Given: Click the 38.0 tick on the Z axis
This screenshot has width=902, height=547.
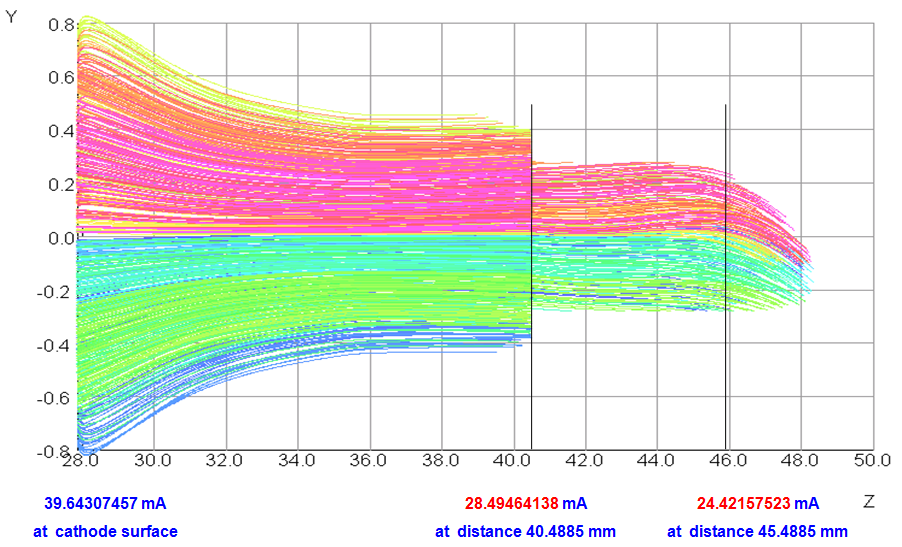Looking at the screenshot, I should pyautogui.click(x=440, y=461).
